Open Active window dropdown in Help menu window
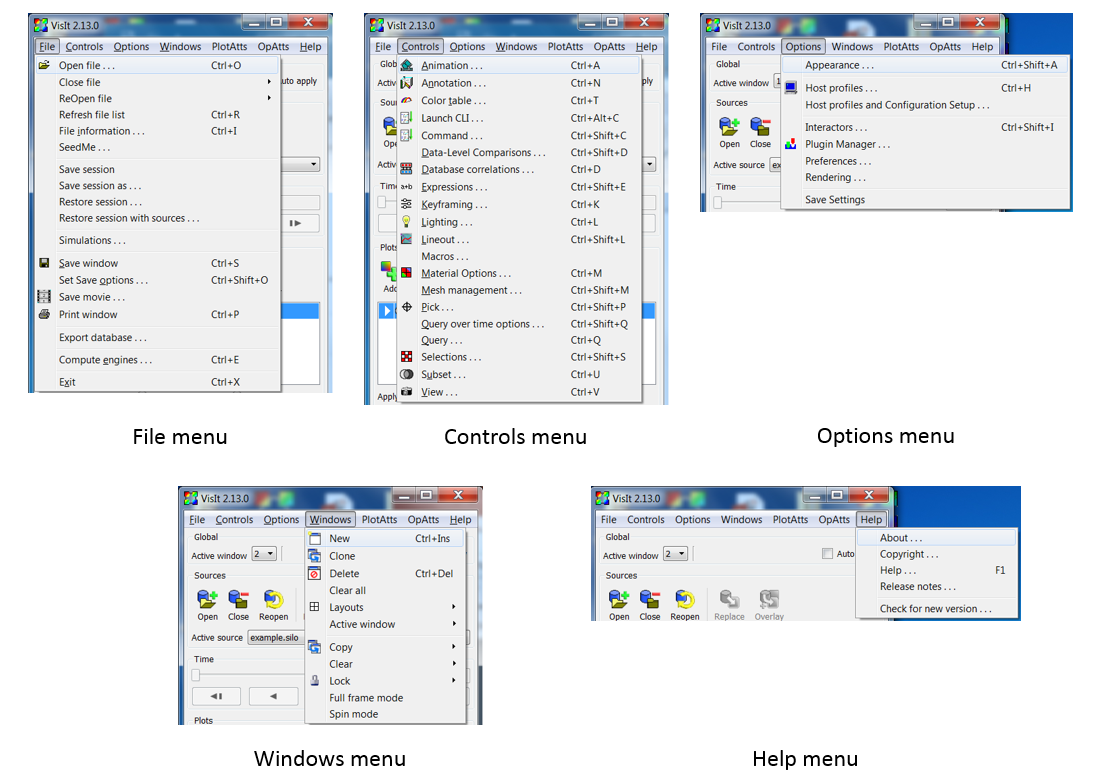Viewport: 1105px width, 783px height. (x=675, y=555)
